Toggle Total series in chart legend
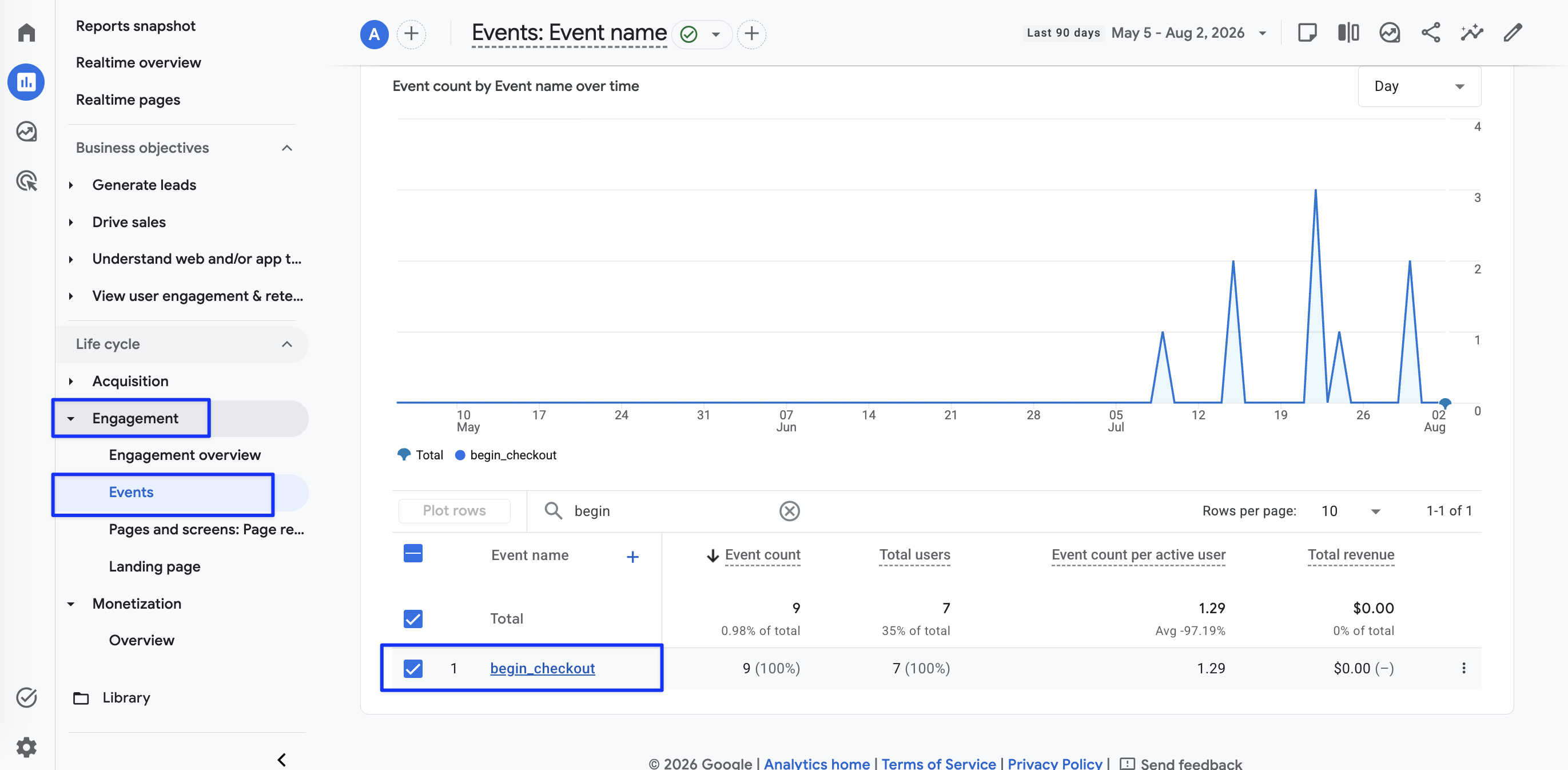This screenshot has height=770, width=1568. pos(420,455)
